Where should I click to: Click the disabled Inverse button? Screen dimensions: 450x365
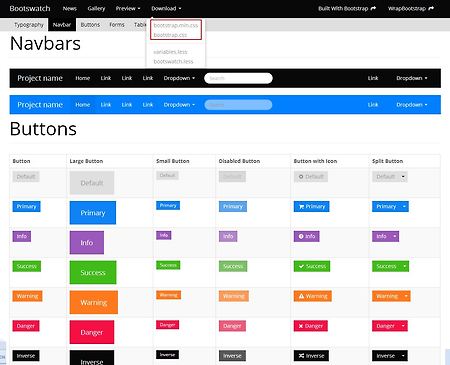232,356
